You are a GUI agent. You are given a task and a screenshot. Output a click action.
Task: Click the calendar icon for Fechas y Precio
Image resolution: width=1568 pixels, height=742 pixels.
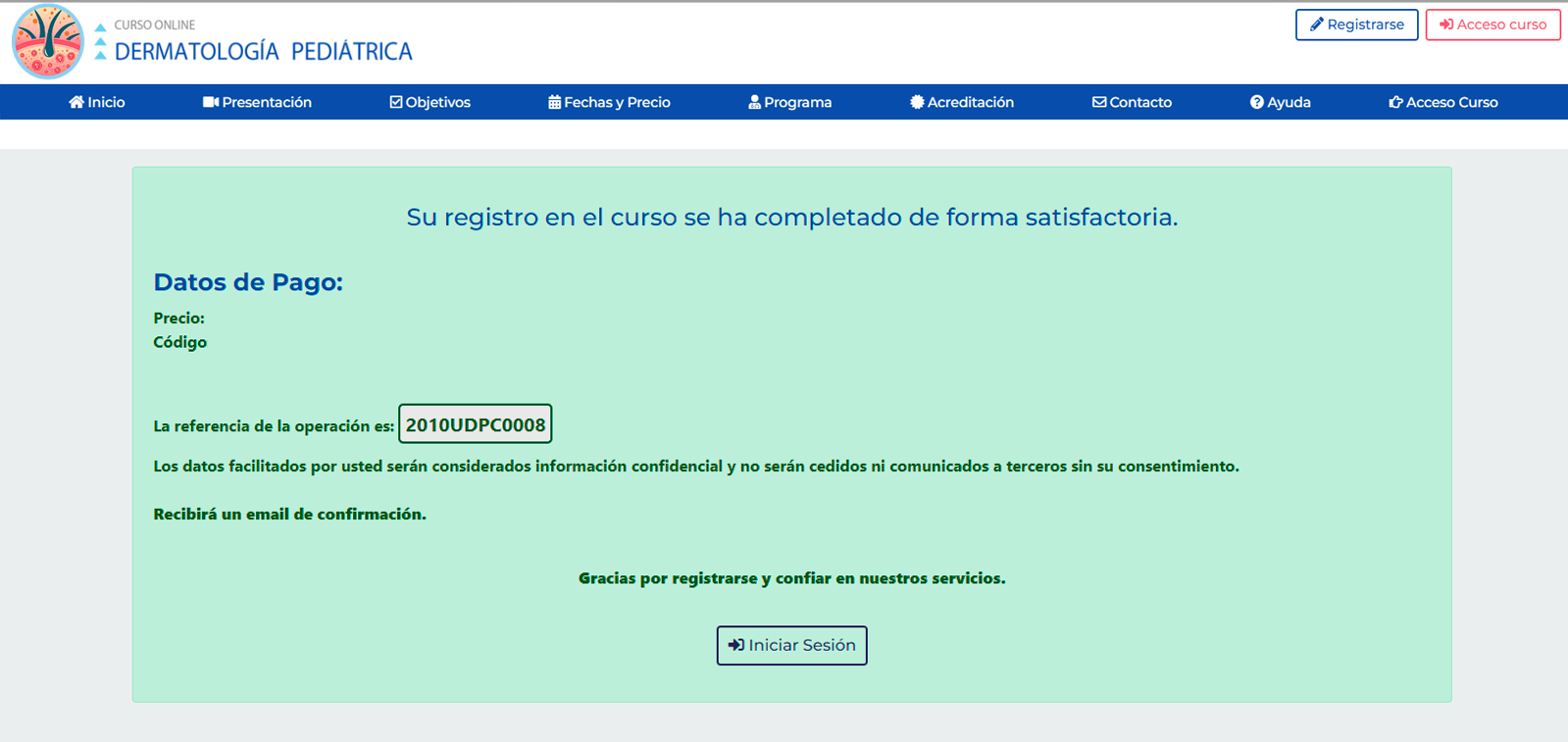coord(554,102)
